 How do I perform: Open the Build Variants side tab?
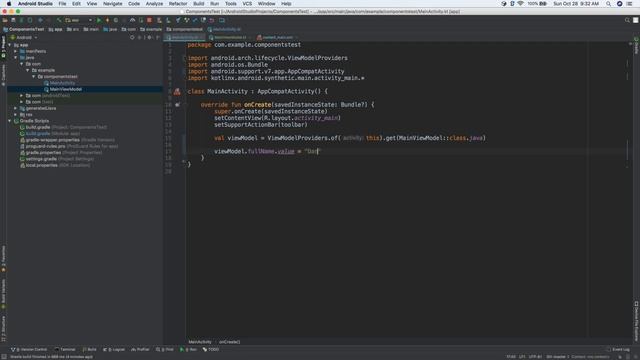click(x=3, y=294)
